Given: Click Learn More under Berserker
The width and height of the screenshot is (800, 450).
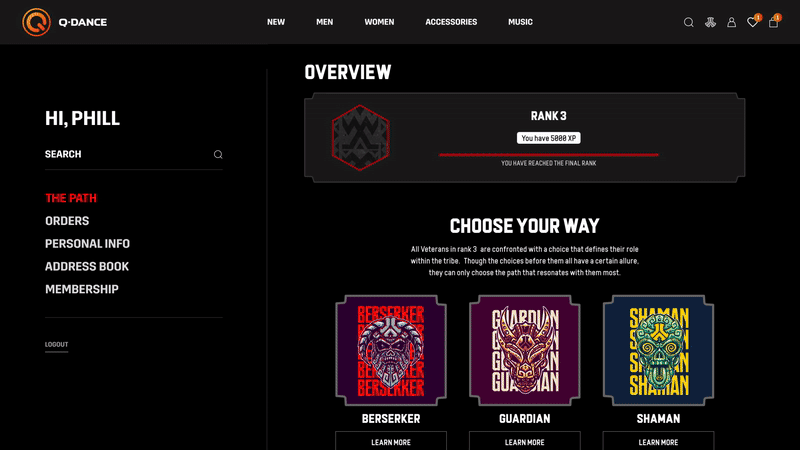Looking at the screenshot, I should tap(391, 441).
